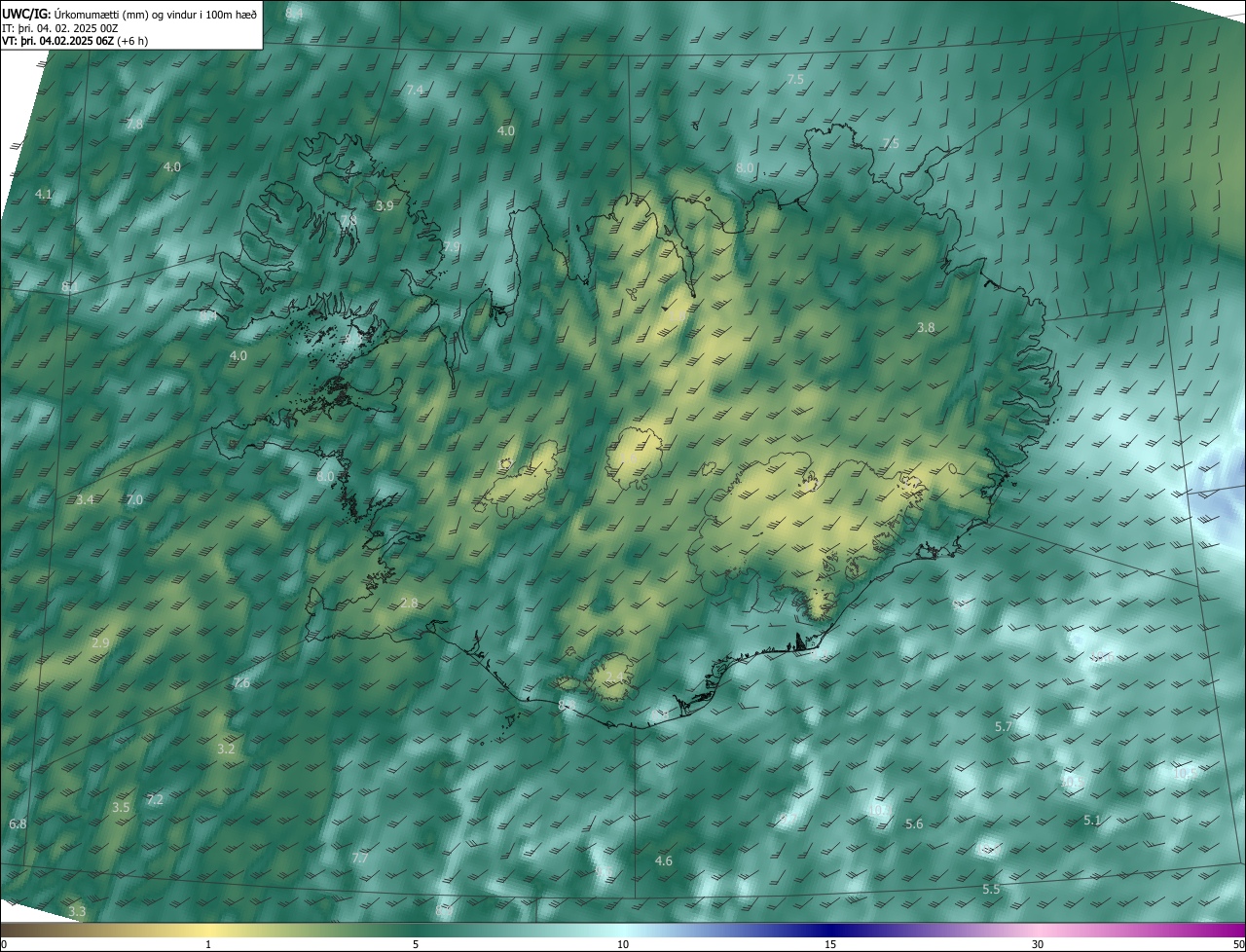The height and width of the screenshot is (952, 1246).
Task: Click the value label '5.5' on the map
Action: click(991, 890)
